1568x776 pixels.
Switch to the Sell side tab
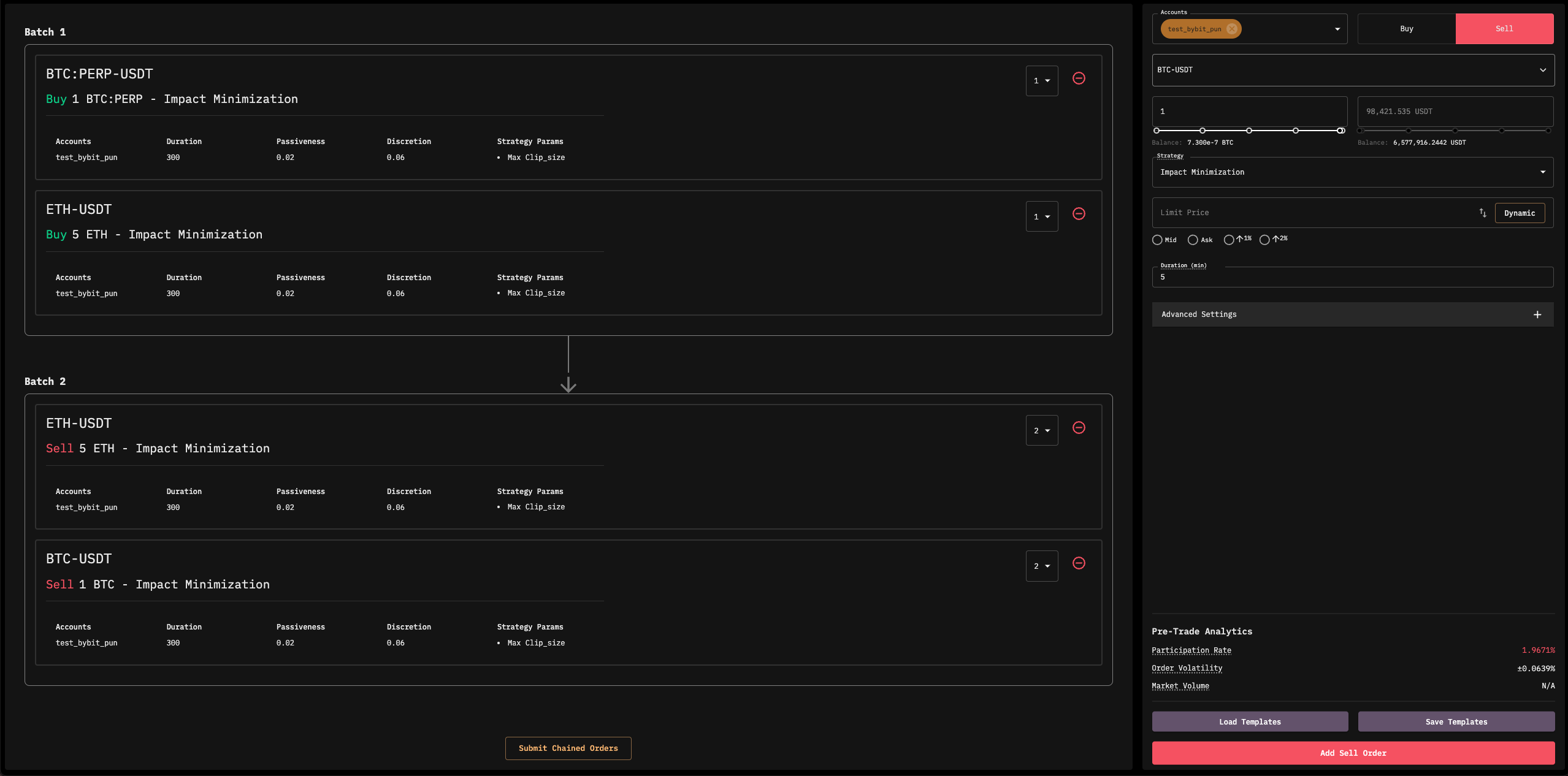pyautogui.click(x=1504, y=29)
